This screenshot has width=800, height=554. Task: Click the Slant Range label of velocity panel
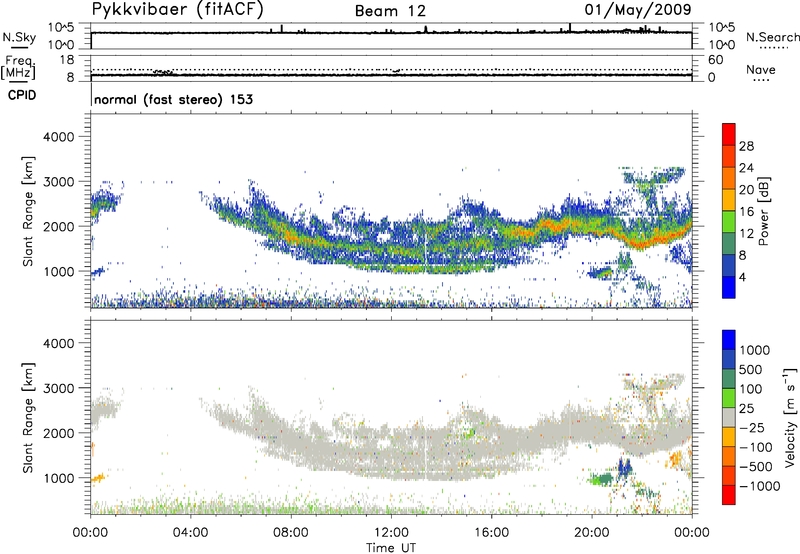28,418
